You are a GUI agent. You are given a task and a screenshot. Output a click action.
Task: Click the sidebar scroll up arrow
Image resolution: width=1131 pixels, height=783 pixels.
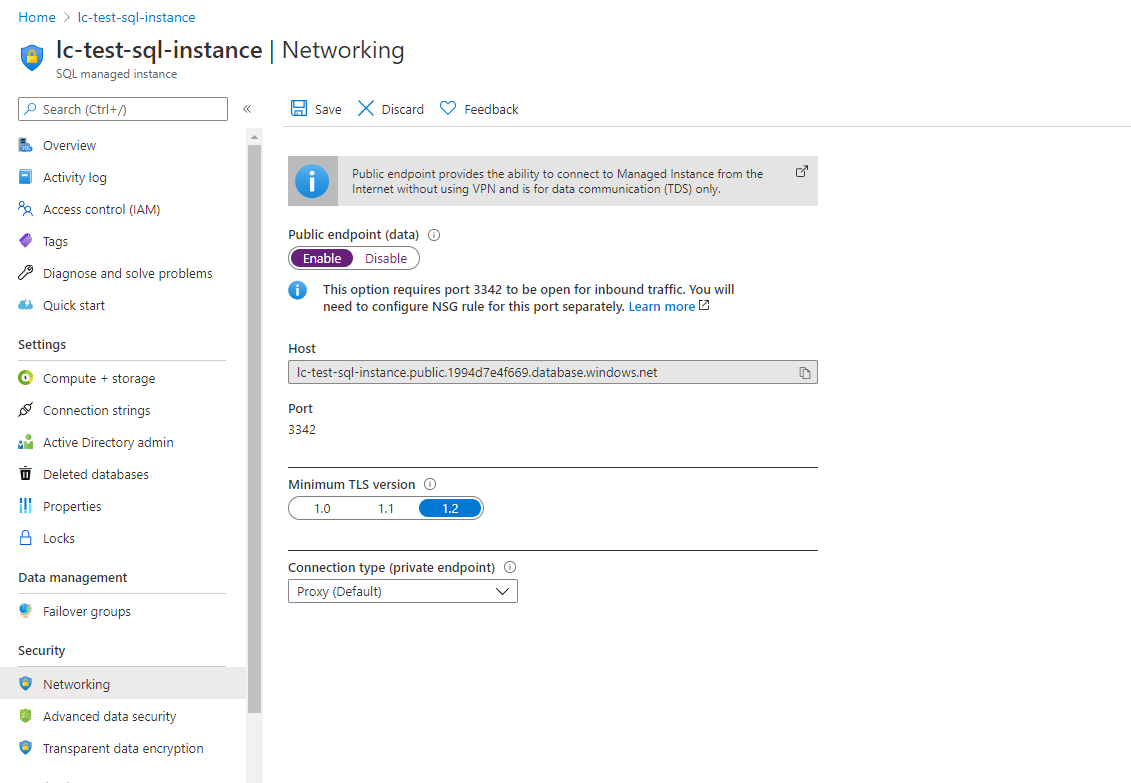point(254,137)
